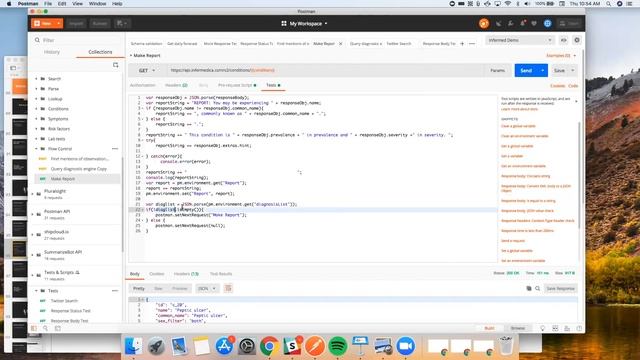Open the Informed Demo environment dropdown

pos(520,40)
